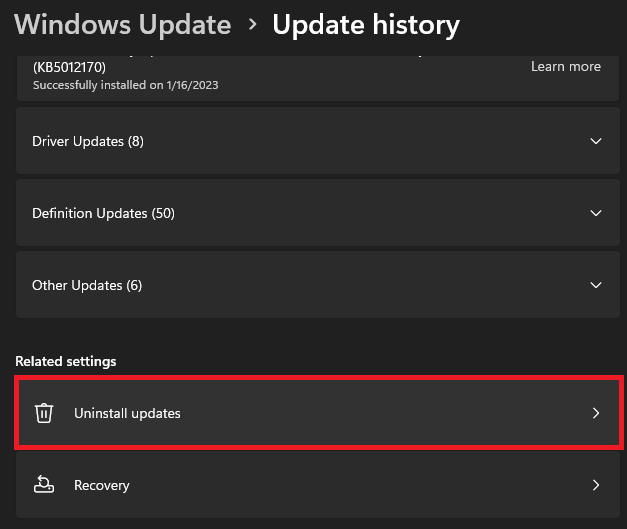Expand Other Updates using its chevron
627x529 pixels.
(596, 285)
